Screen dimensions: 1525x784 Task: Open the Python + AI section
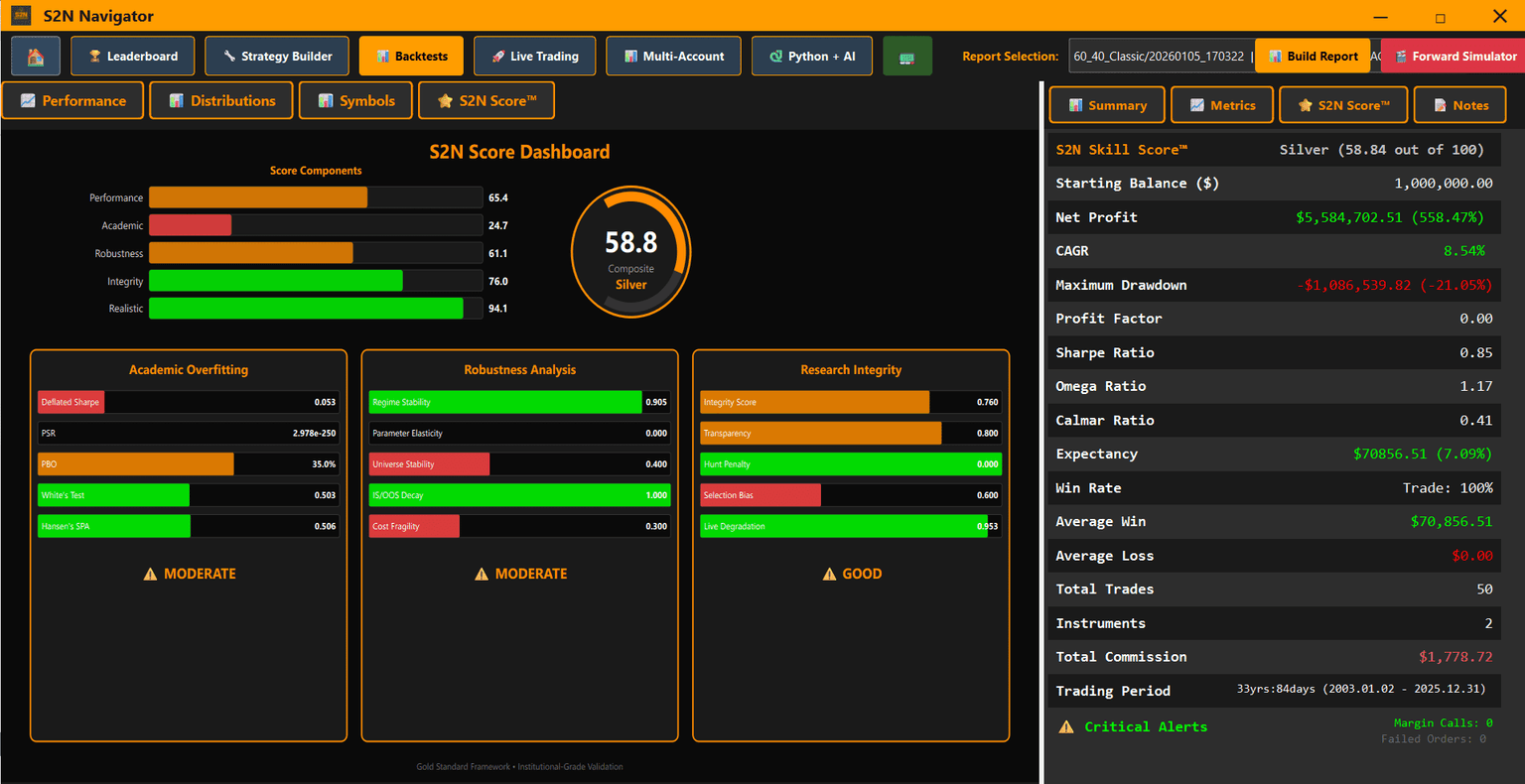[811, 57]
